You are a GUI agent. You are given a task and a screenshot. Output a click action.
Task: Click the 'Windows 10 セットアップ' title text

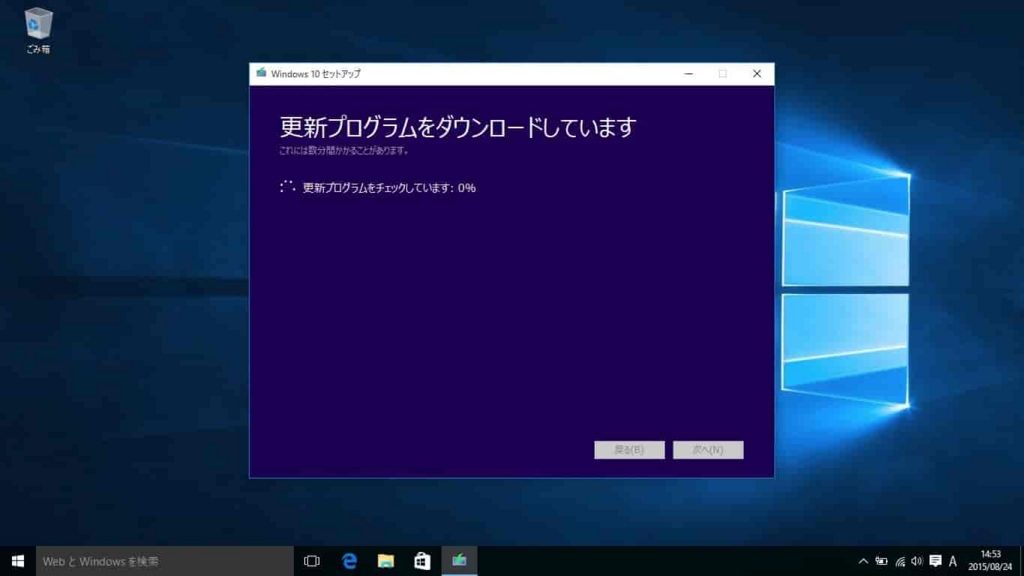315,74
